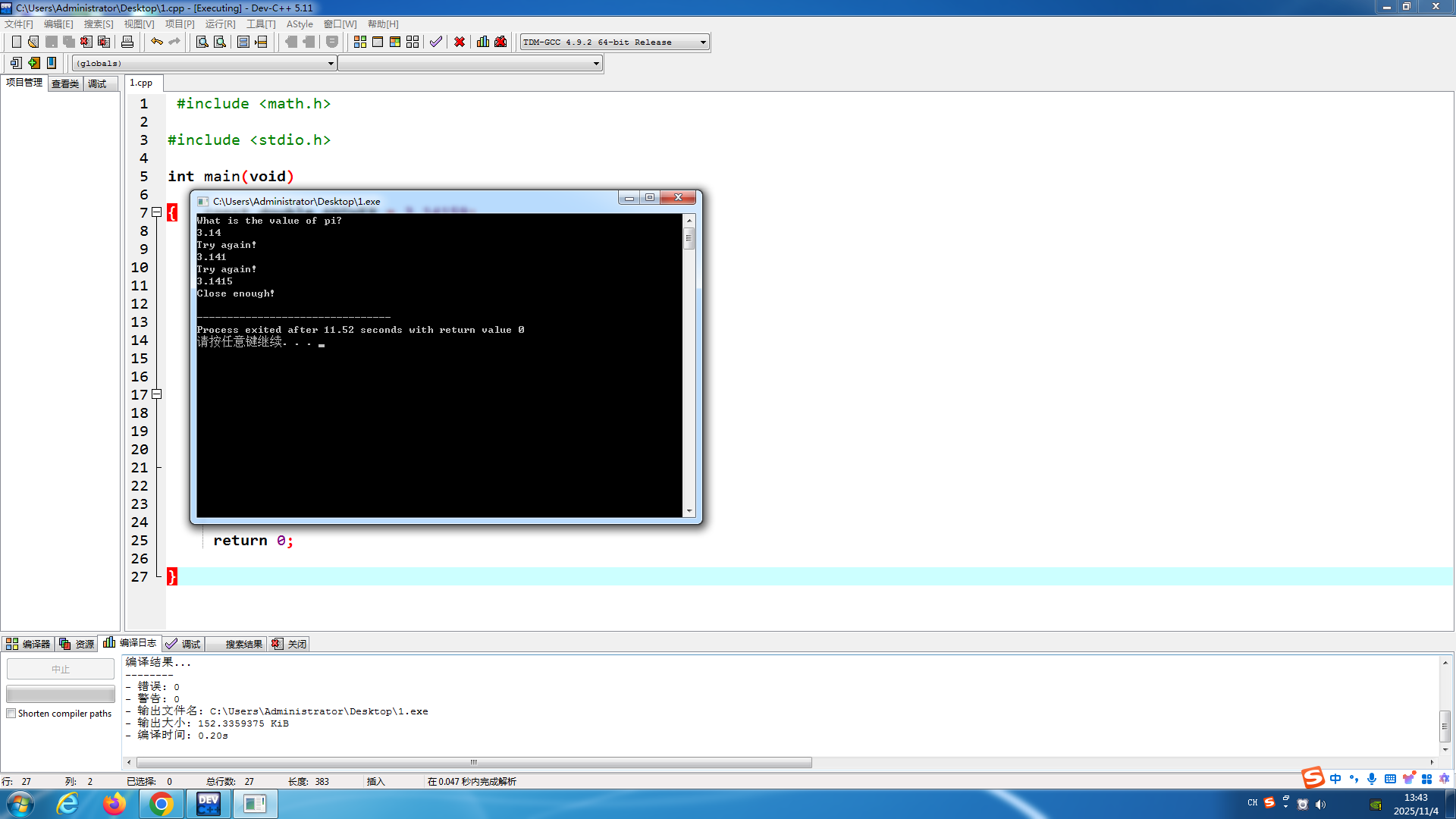Screen dimensions: 1456x819
Task: Switch to the 搜索结果 bottom tab
Action: click(243, 644)
